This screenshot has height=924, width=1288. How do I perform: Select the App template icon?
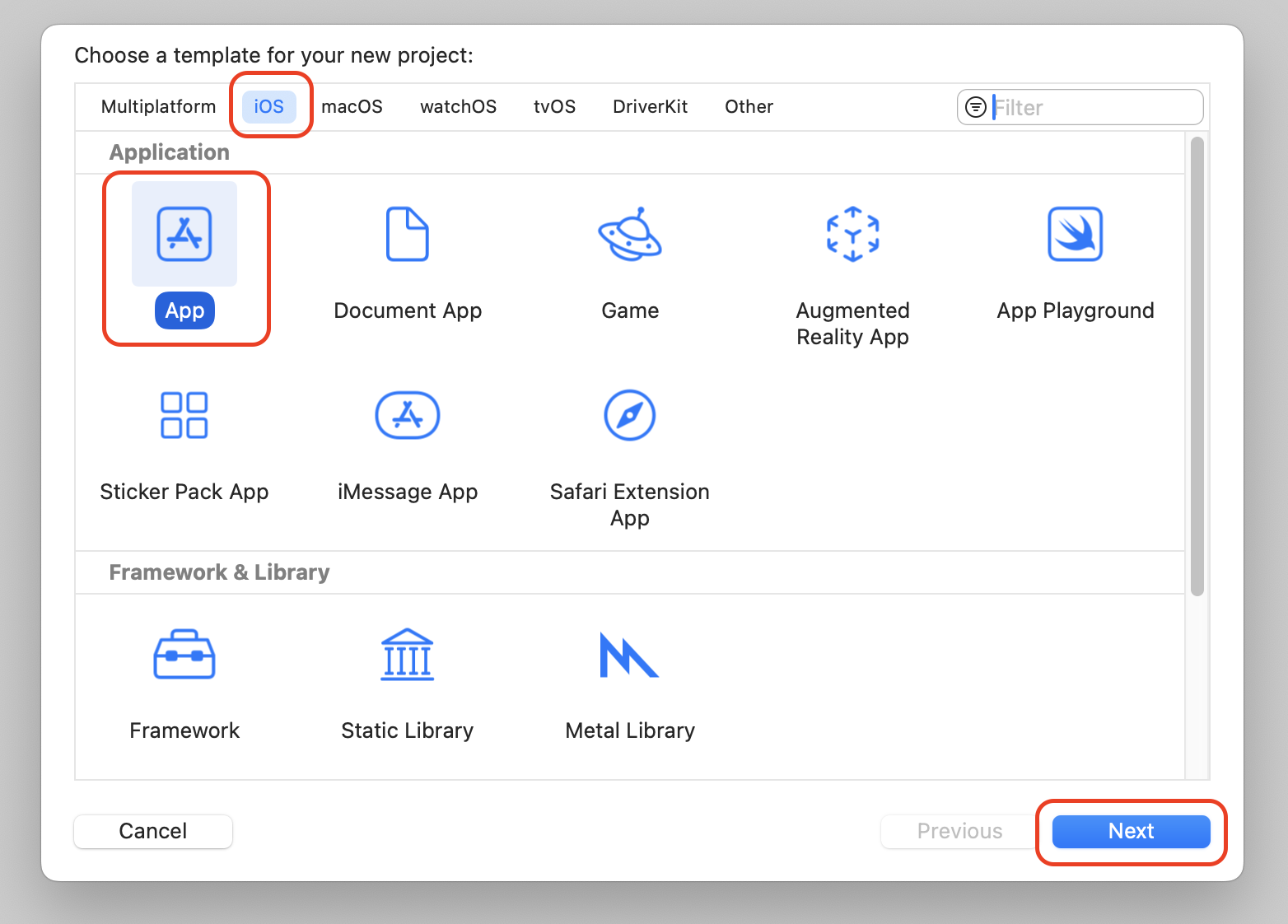184,234
